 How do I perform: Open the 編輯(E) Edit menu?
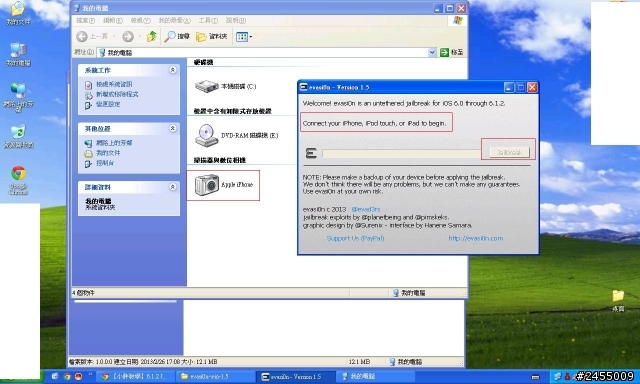click(x=113, y=20)
